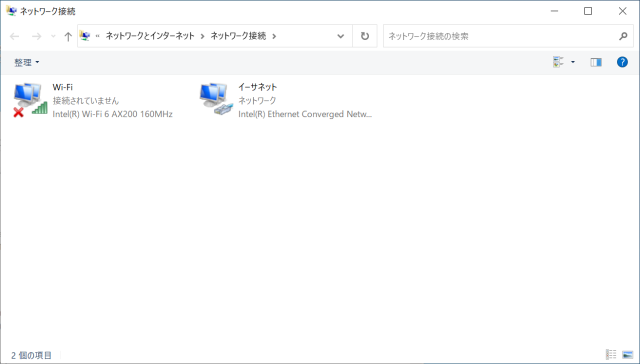
Task: Click the Wi-Fi connection name
Action: (x=62, y=87)
